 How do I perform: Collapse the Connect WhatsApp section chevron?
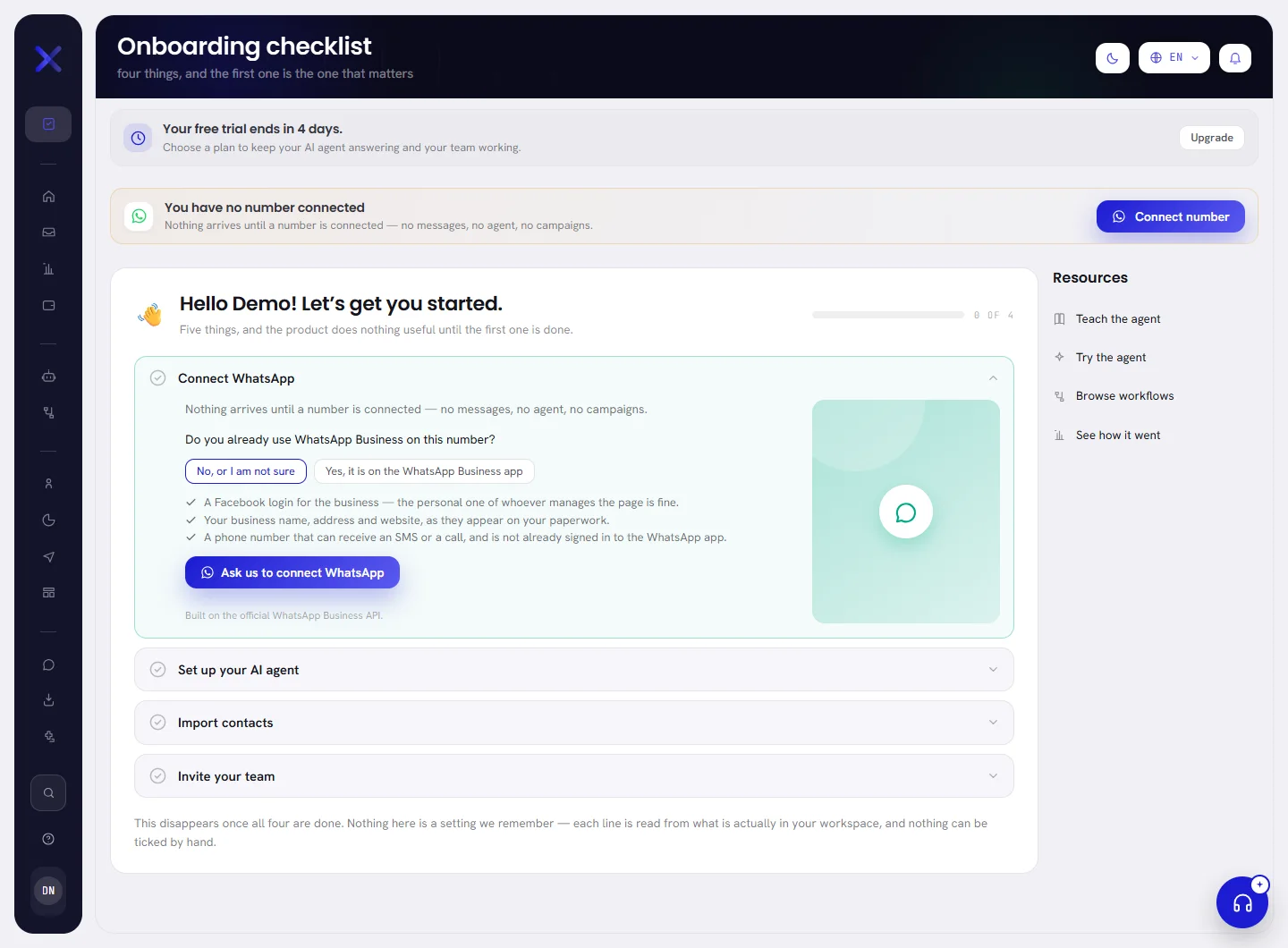coord(993,378)
